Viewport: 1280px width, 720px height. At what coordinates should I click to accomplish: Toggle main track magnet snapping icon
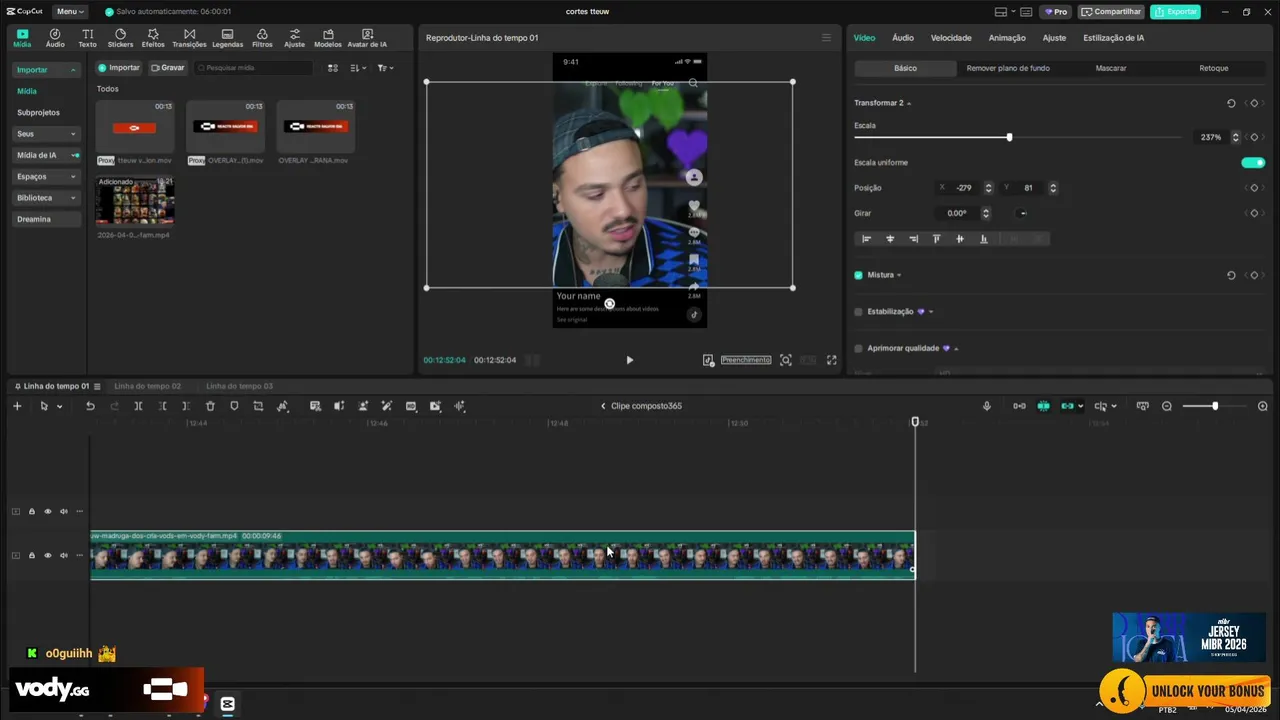click(x=1043, y=406)
